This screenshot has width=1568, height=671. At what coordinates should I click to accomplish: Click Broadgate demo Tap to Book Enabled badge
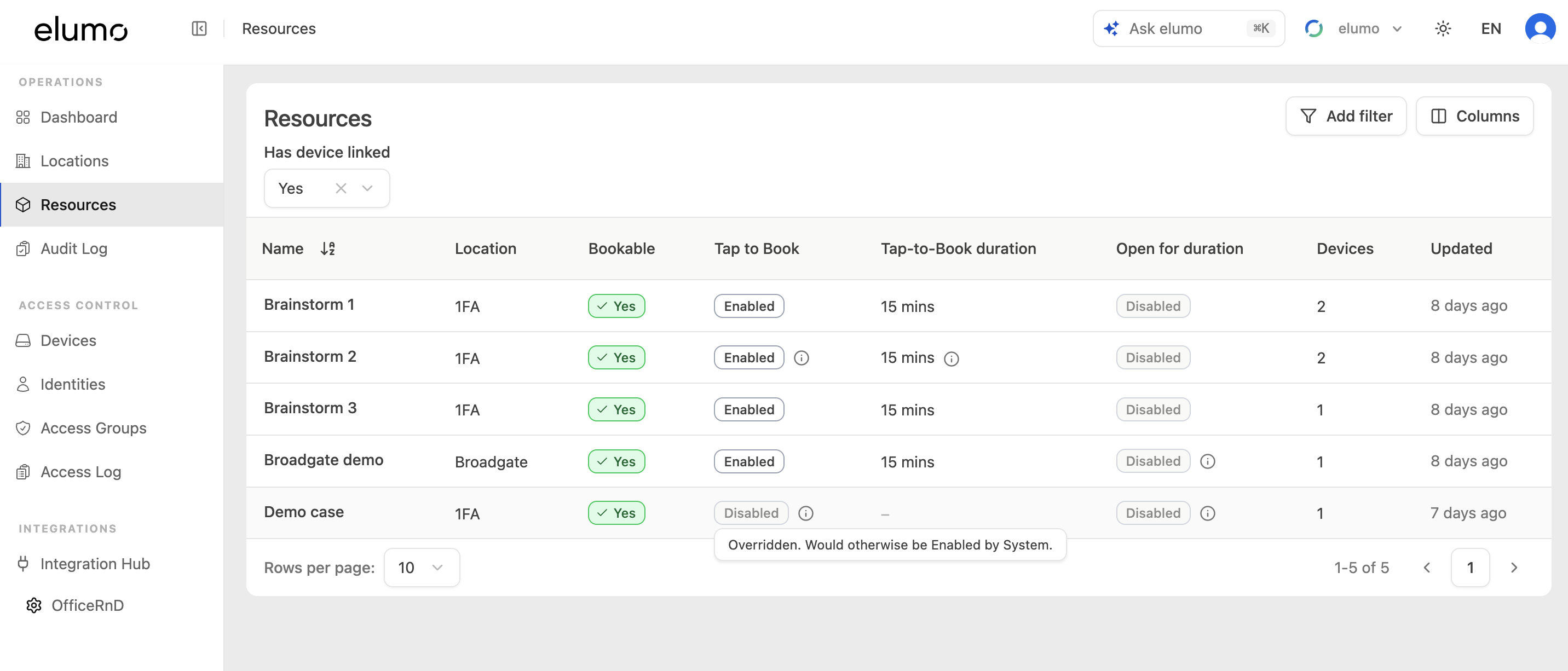pyautogui.click(x=749, y=462)
